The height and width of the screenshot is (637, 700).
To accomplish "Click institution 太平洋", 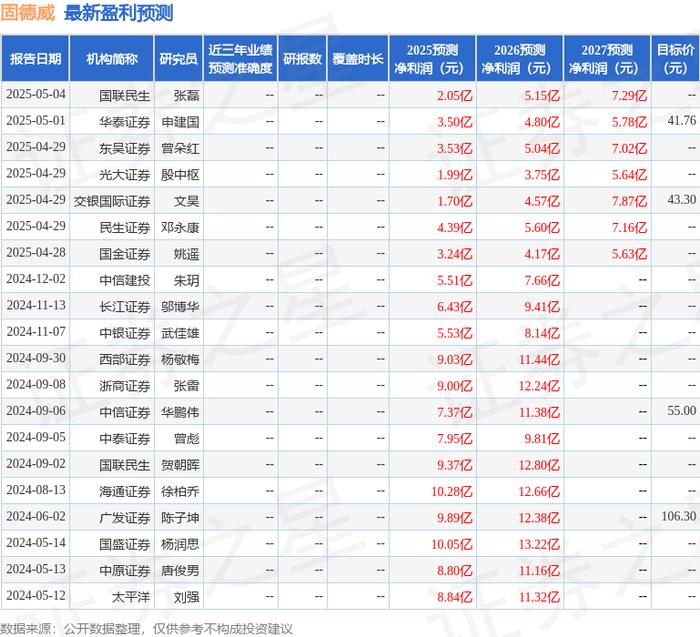I will [131, 597].
